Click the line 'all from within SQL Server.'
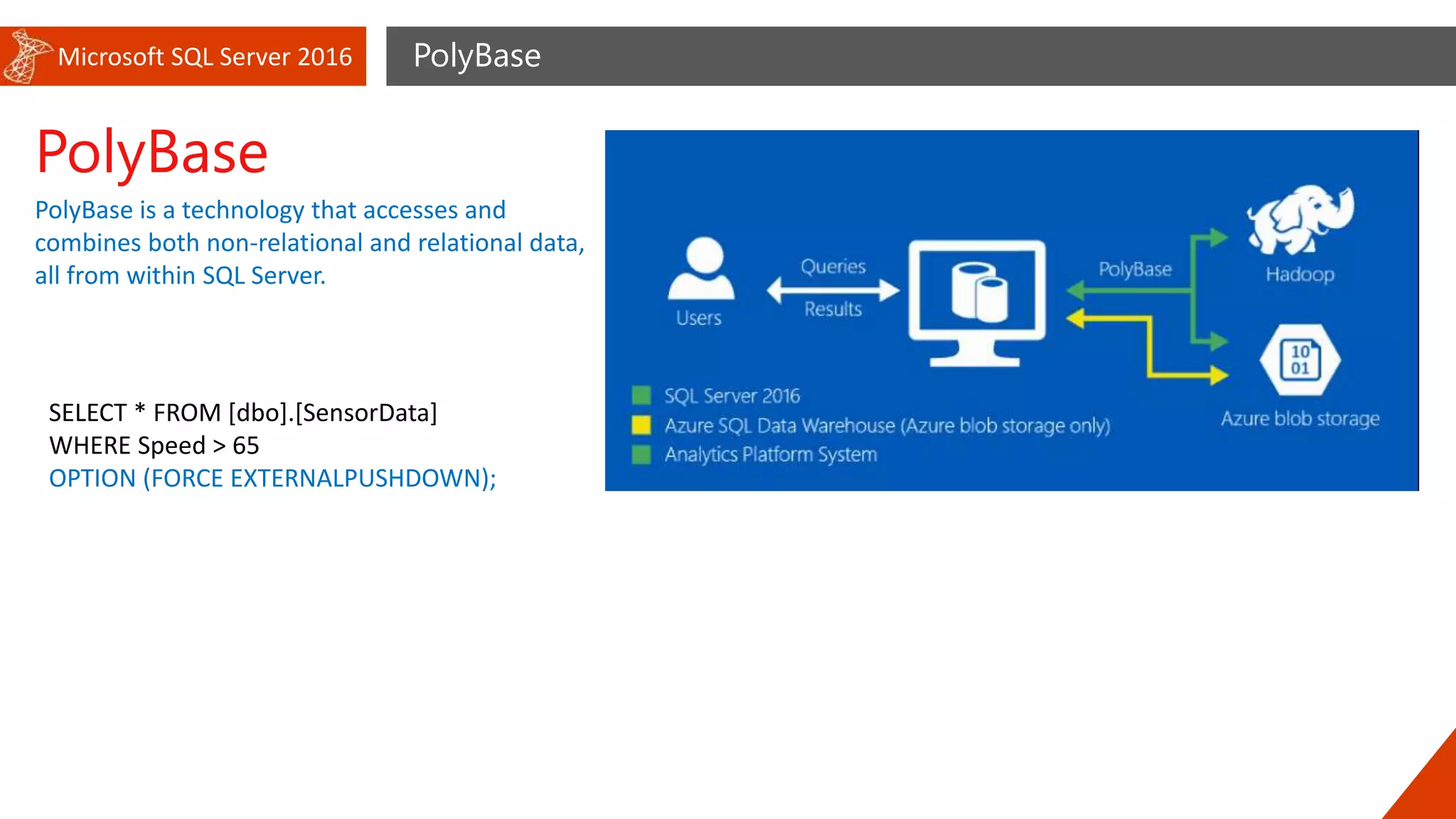 point(181,275)
